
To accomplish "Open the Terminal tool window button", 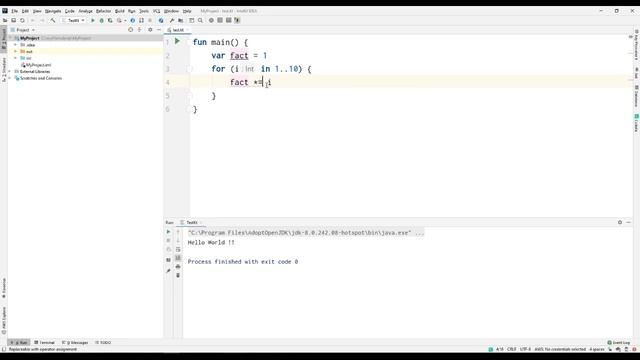I will click(x=44, y=342).
